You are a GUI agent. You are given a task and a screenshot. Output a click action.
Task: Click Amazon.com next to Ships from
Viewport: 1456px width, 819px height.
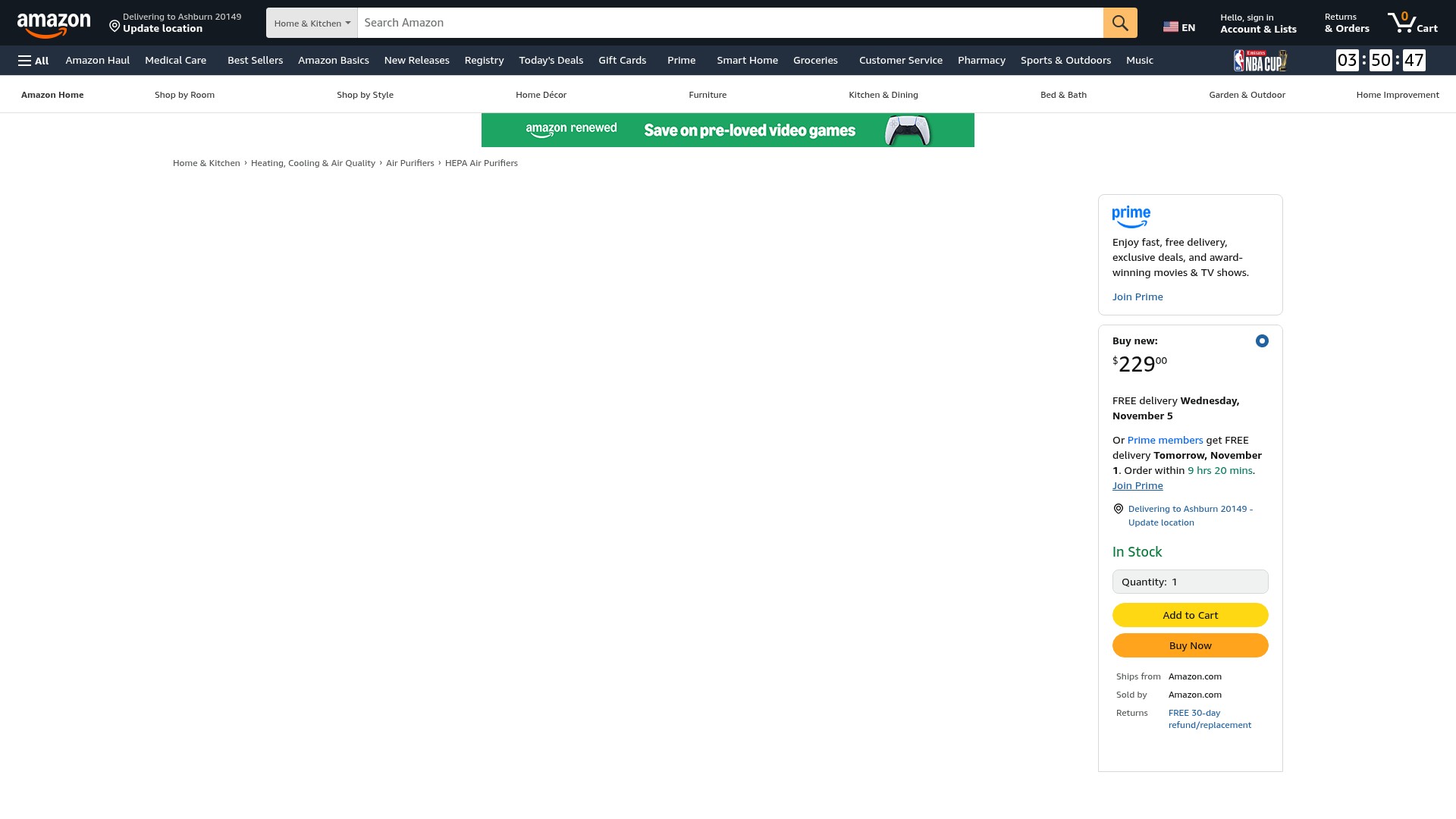[x=1195, y=676]
